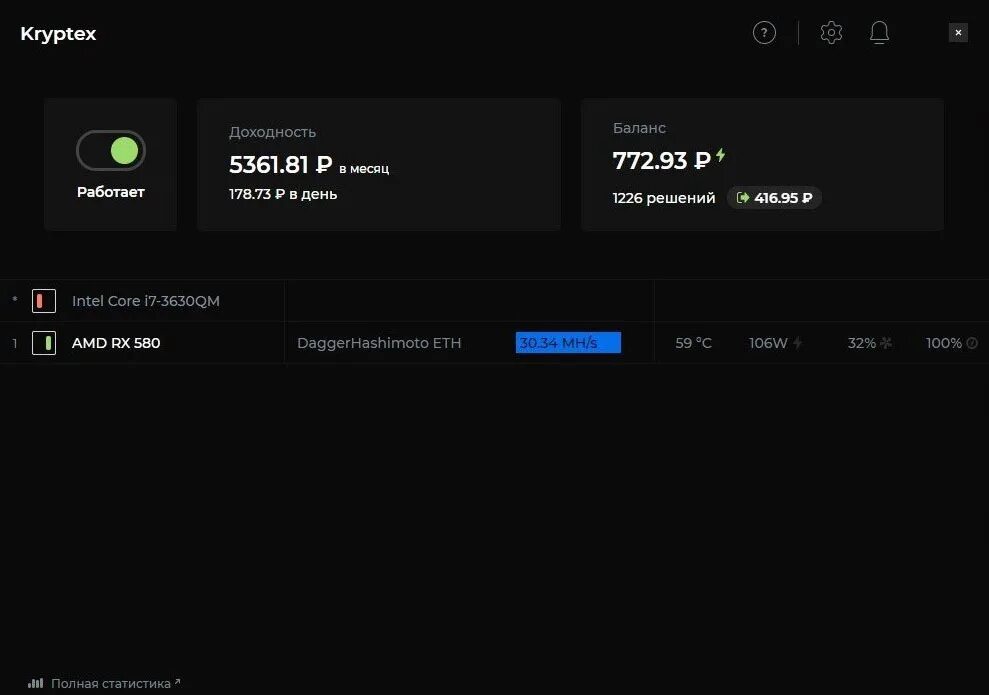Toggle the mining switch labeled Работает
Viewport: 989px width, 695px height.
pyautogui.click(x=111, y=151)
